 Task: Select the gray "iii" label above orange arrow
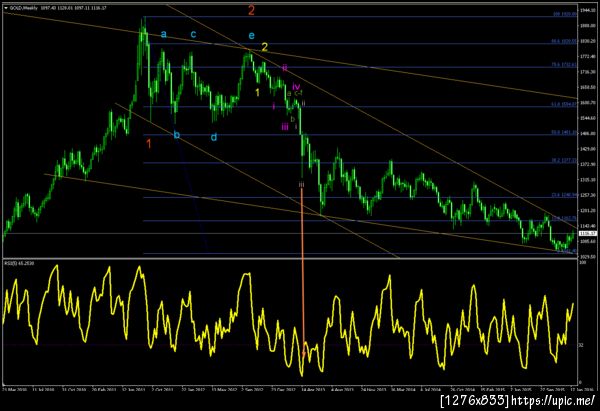(x=302, y=185)
